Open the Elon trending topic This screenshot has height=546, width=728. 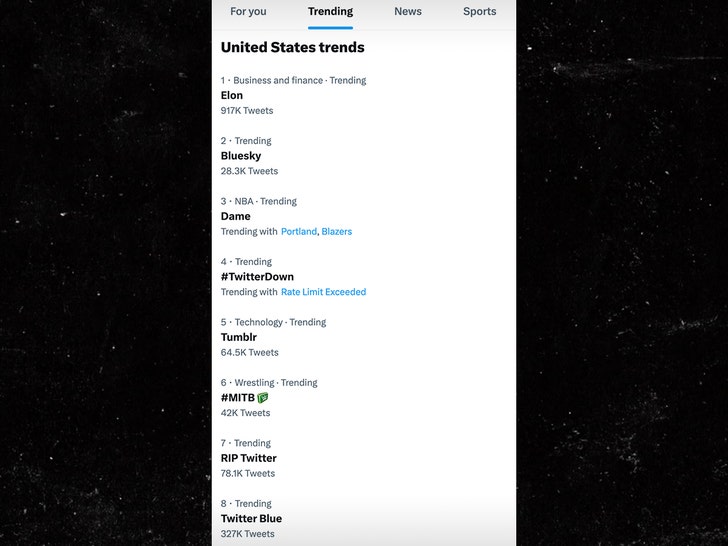232,96
